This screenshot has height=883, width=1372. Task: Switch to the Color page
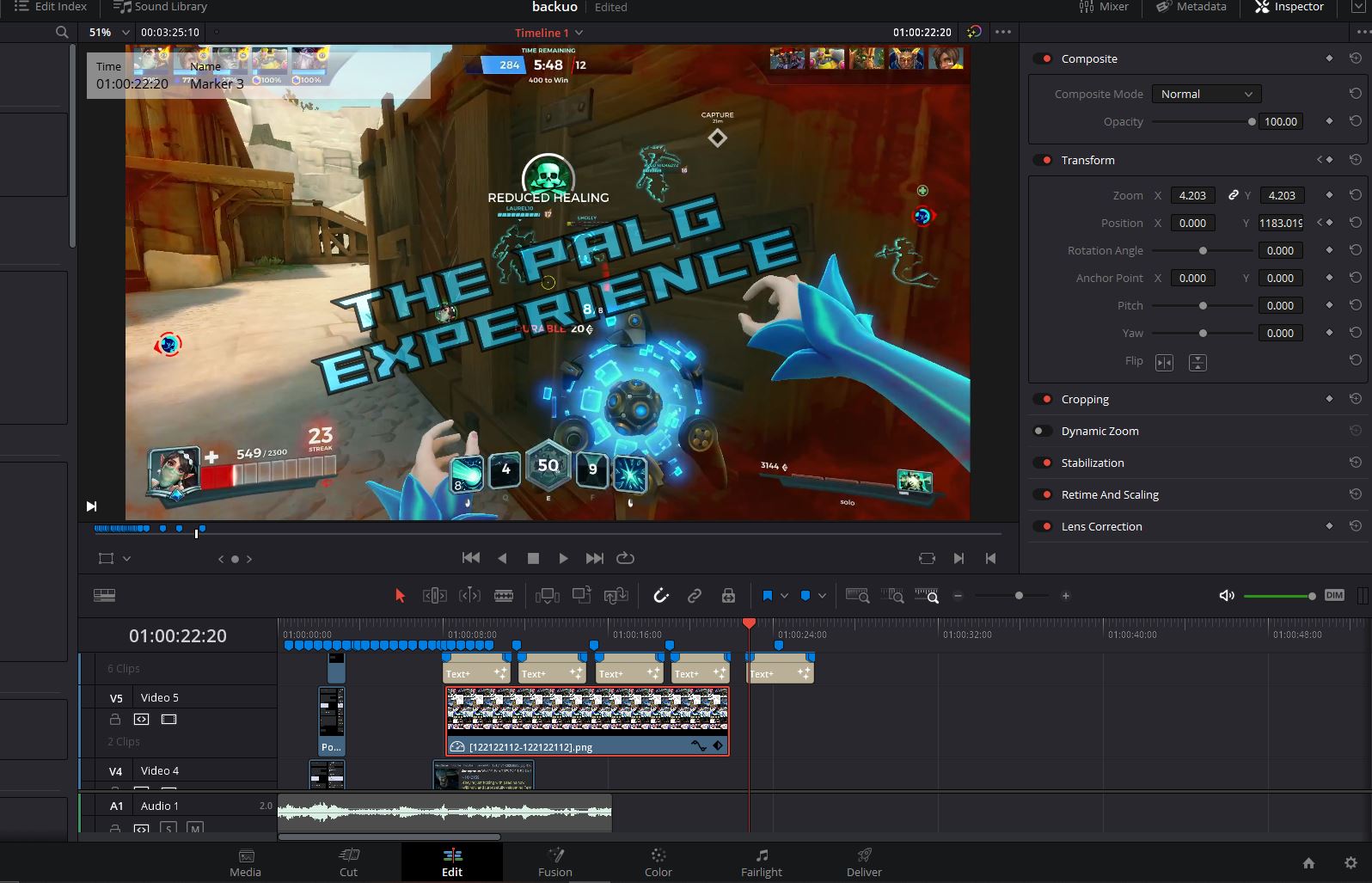coord(658,862)
